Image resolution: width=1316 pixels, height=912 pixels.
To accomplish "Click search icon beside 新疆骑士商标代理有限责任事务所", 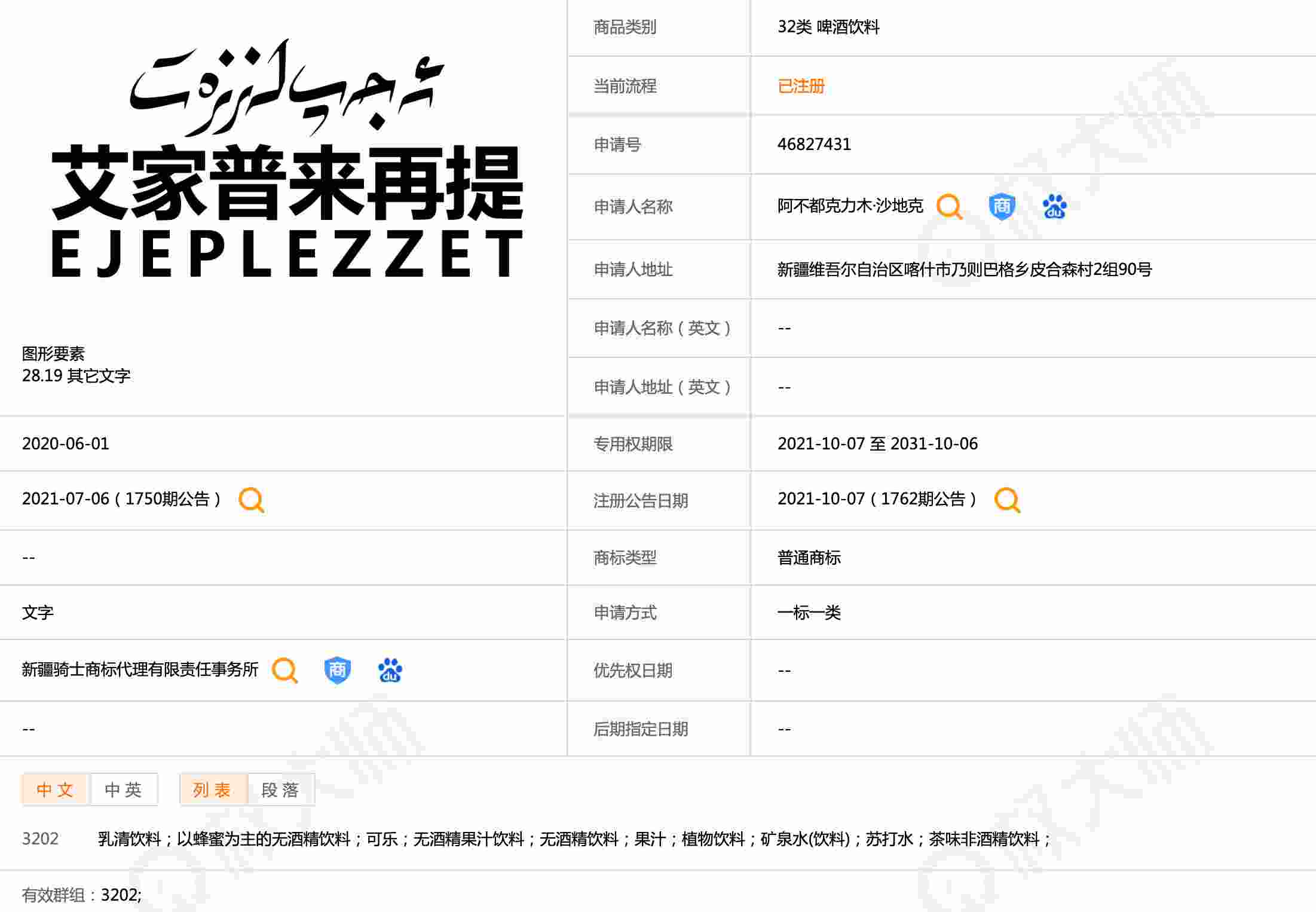I will click(x=285, y=671).
